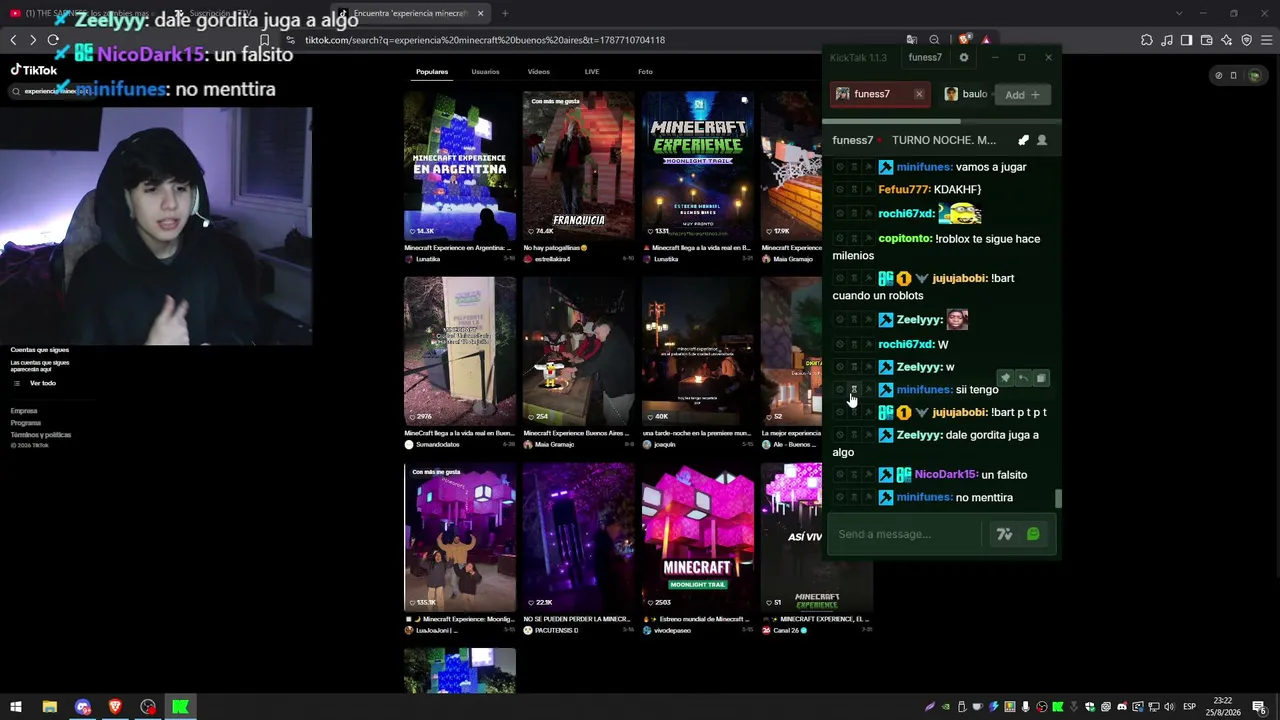Pin the hovered 'sii tengo' message
The height and width of the screenshot is (720, 1280).
pos(1006,378)
